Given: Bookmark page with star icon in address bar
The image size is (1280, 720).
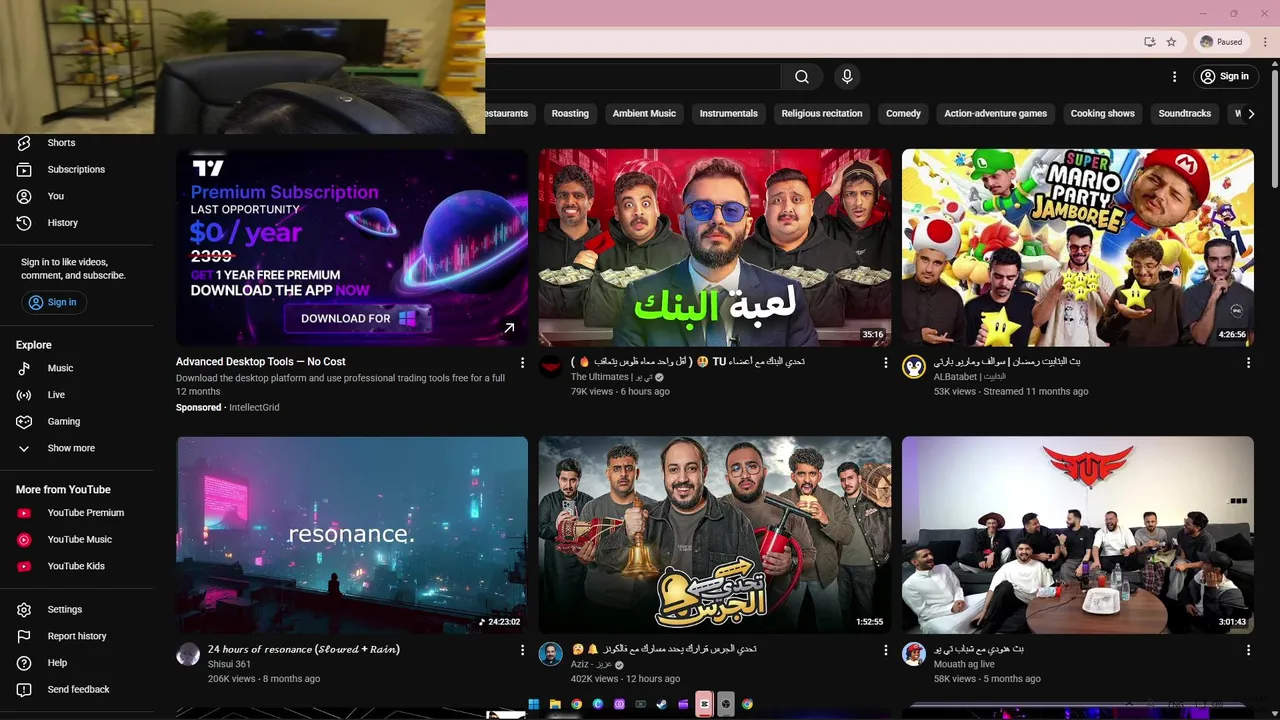Looking at the screenshot, I should click(x=1171, y=42).
